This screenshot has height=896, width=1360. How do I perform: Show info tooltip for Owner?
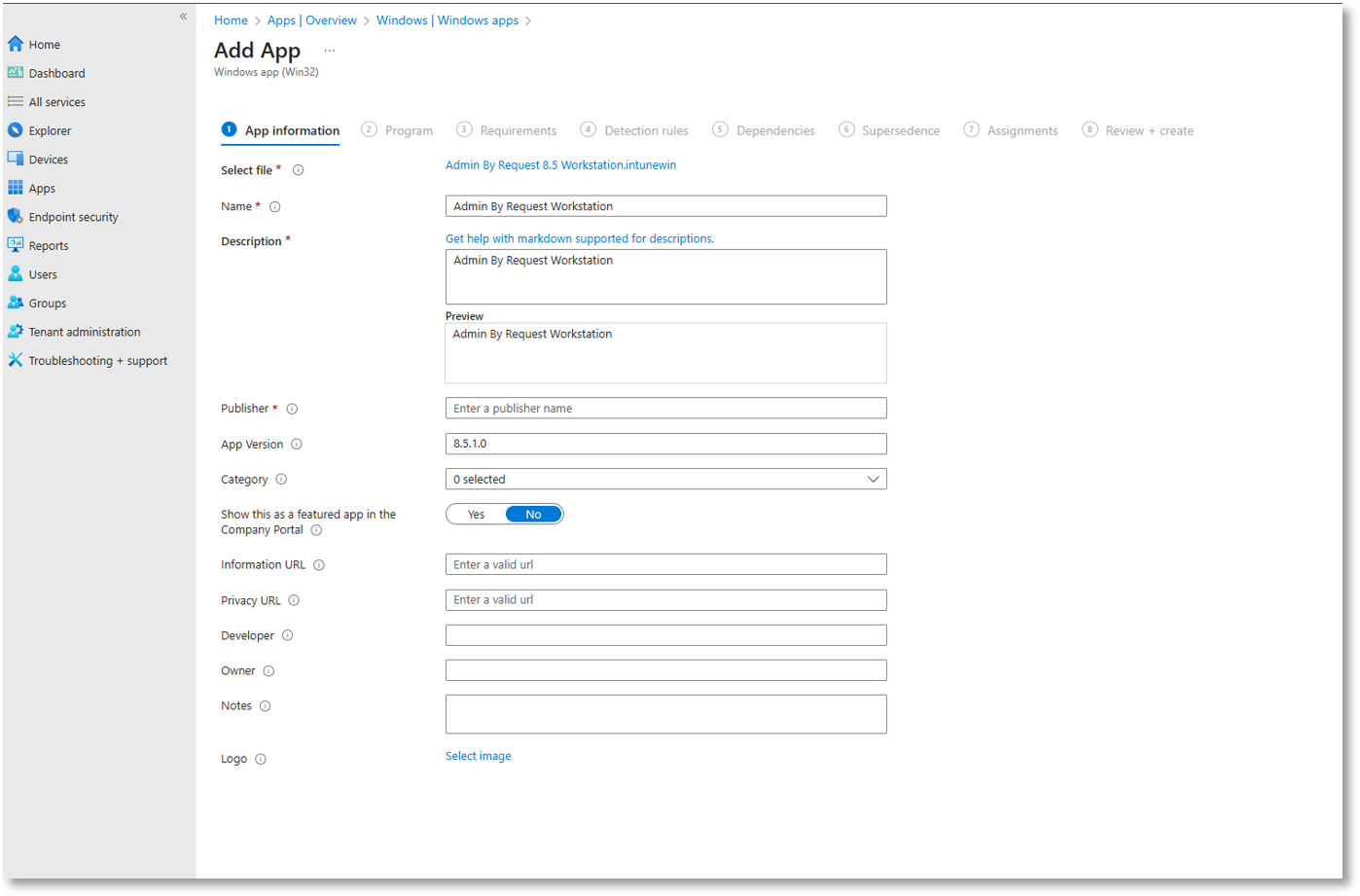tap(268, 670)
